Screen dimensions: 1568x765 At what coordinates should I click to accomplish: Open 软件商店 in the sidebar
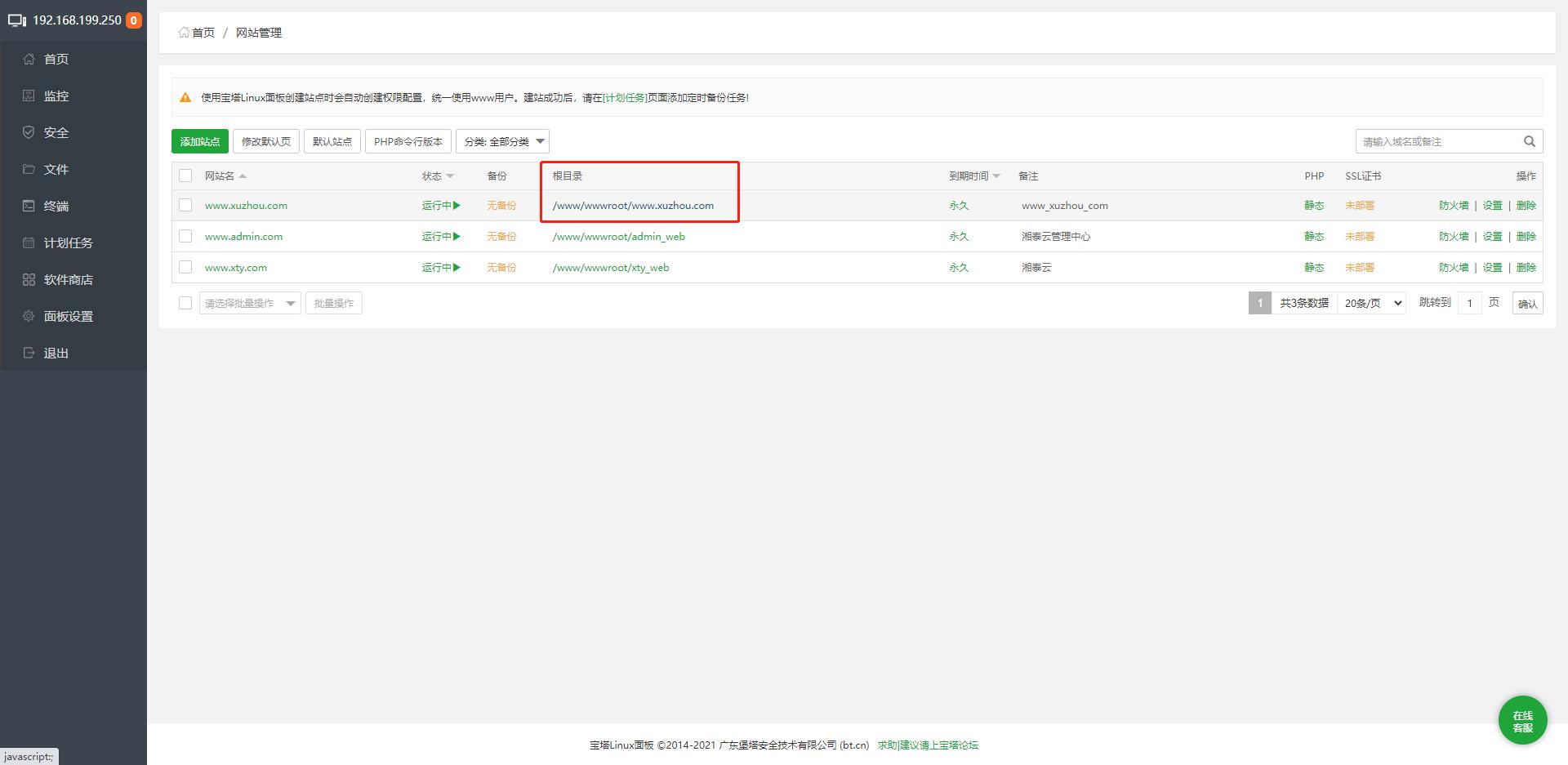73,279
